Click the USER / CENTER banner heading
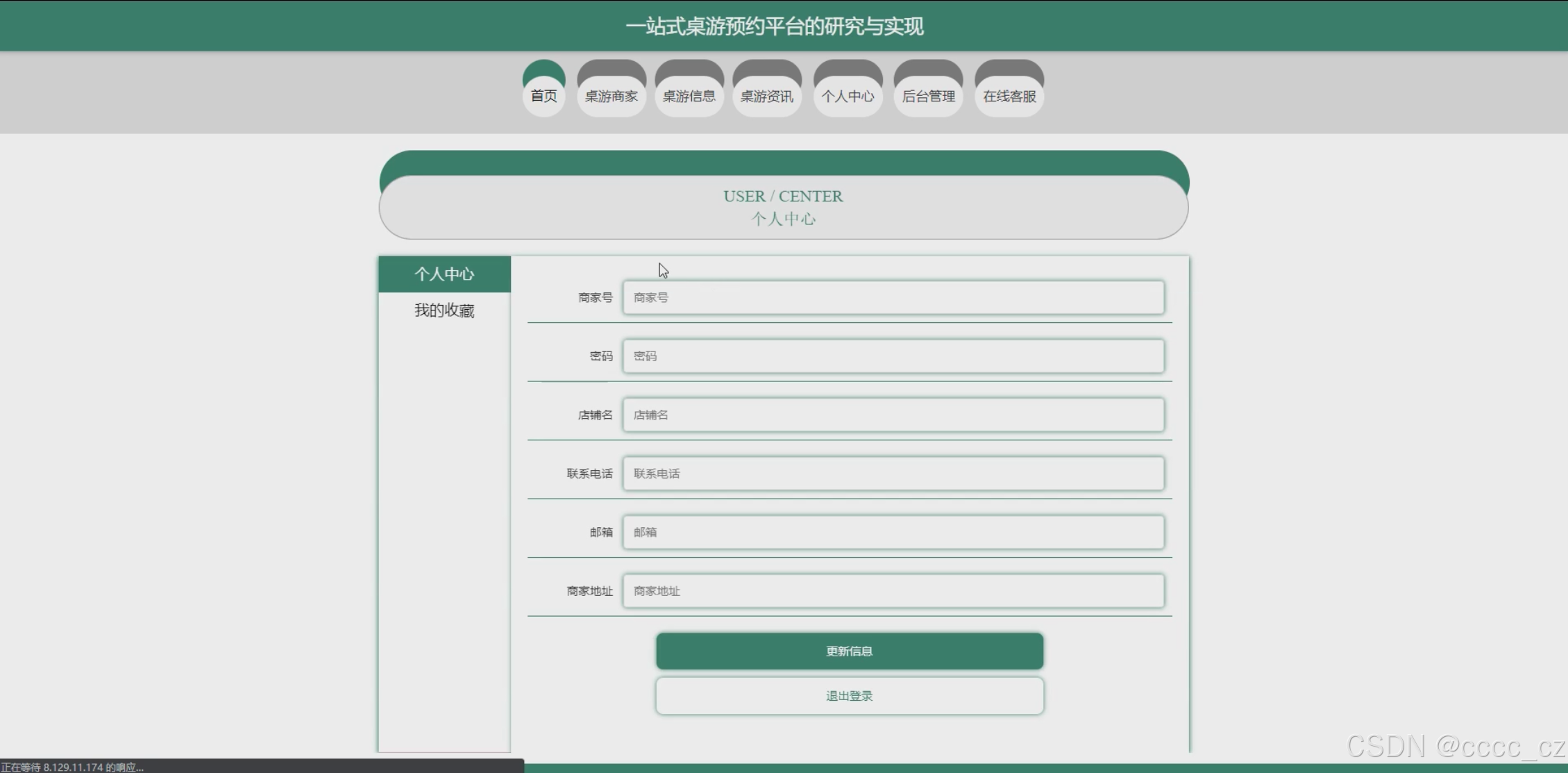The height and width of the screenshot is (773, 1568). tap(783, 197)
